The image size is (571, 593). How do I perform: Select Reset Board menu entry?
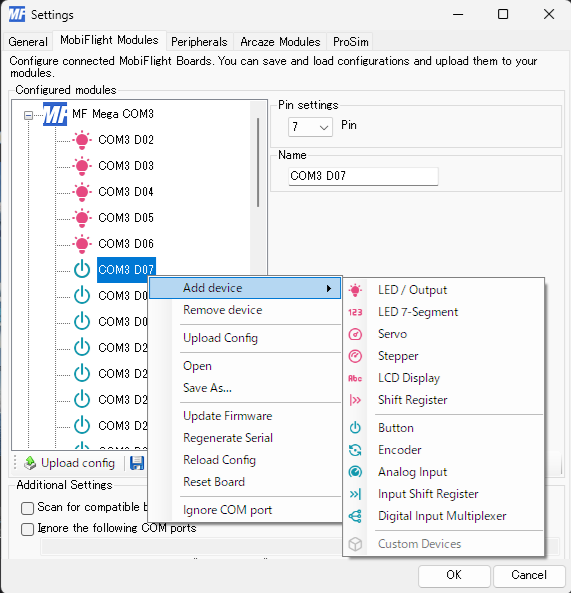tap(246, 482)
